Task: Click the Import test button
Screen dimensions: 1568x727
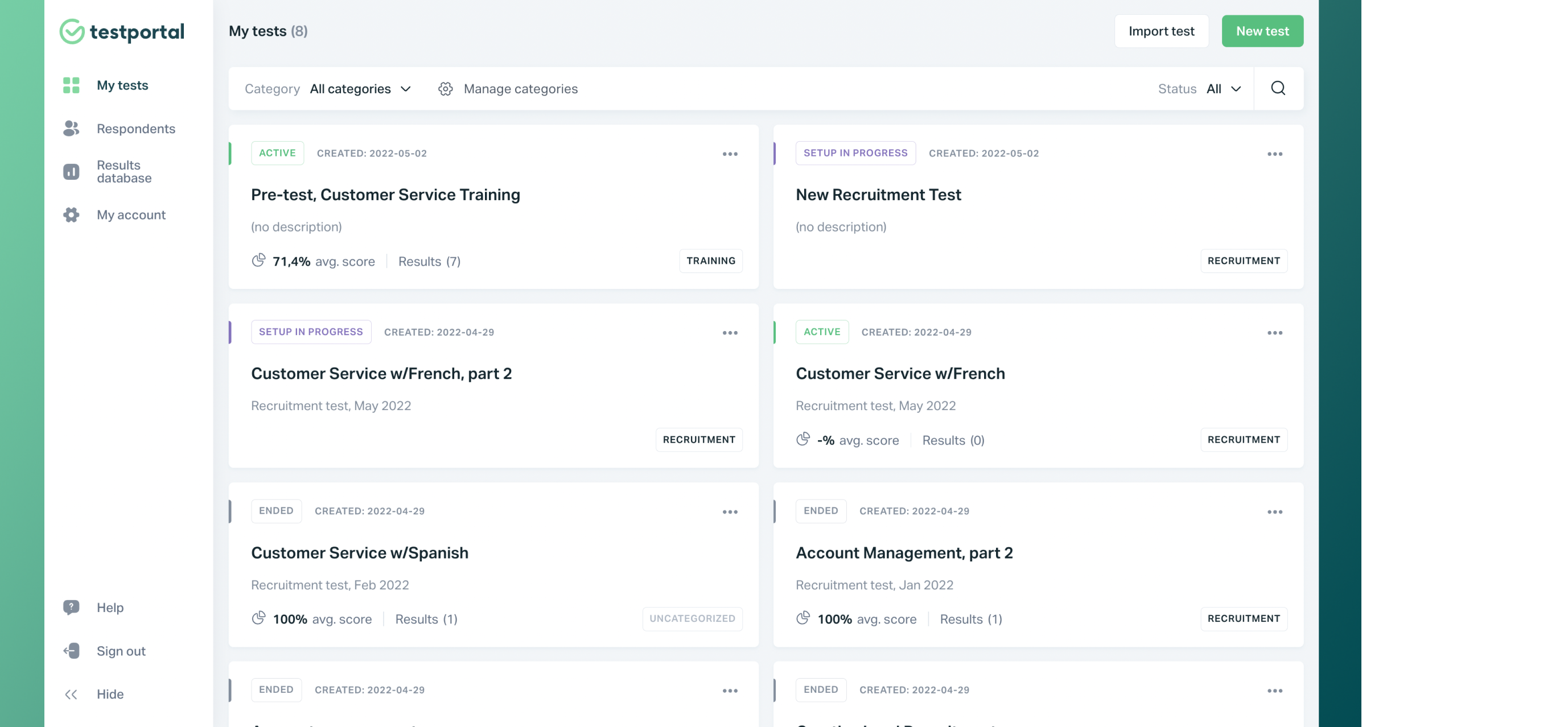Action: 1161,30
